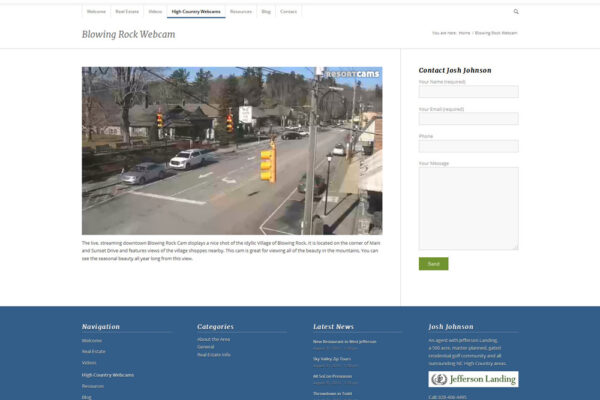Image resolution: width=600 pixels, height=400 pixels.
Task: Follow the Home breadcrumb link
Action: (x=464, y=33)
